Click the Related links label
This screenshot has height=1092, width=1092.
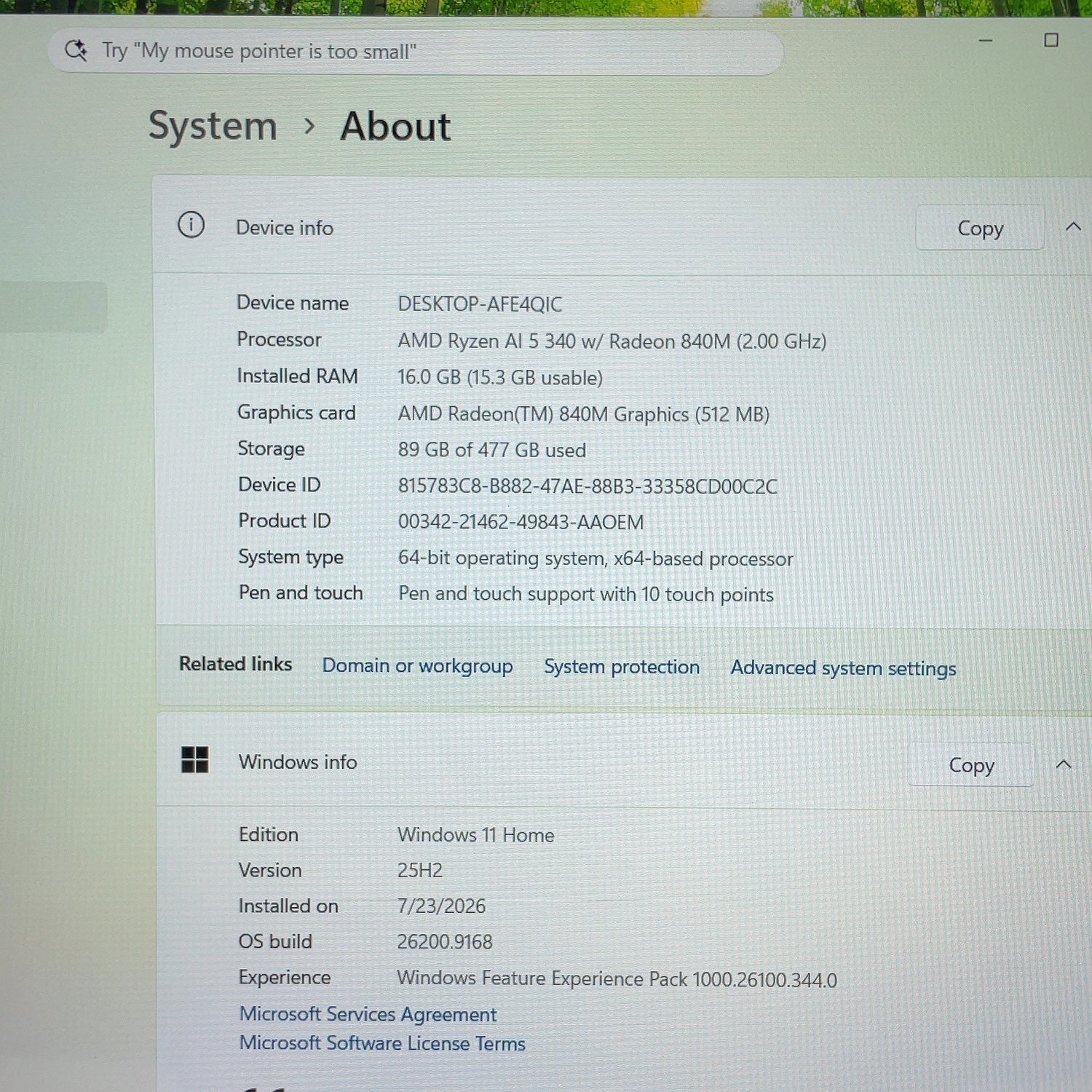point(235,664)
